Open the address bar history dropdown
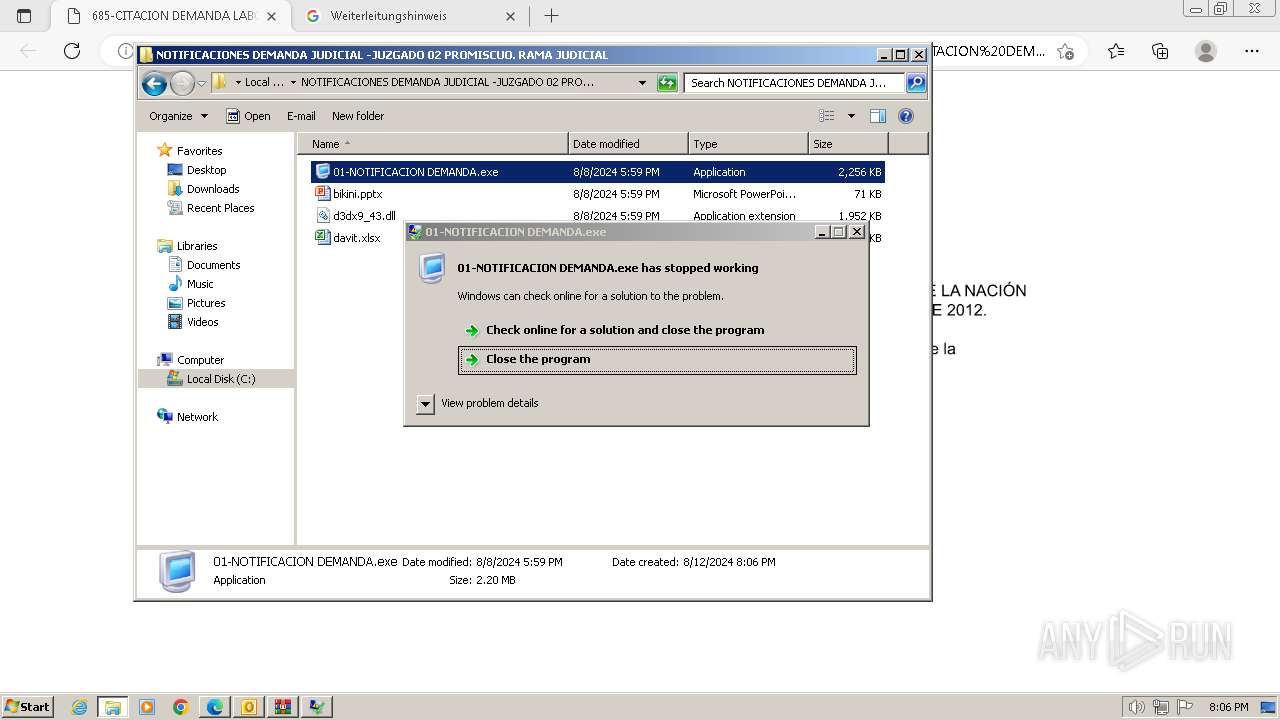The image size is (1280, 720). [642, 83]
